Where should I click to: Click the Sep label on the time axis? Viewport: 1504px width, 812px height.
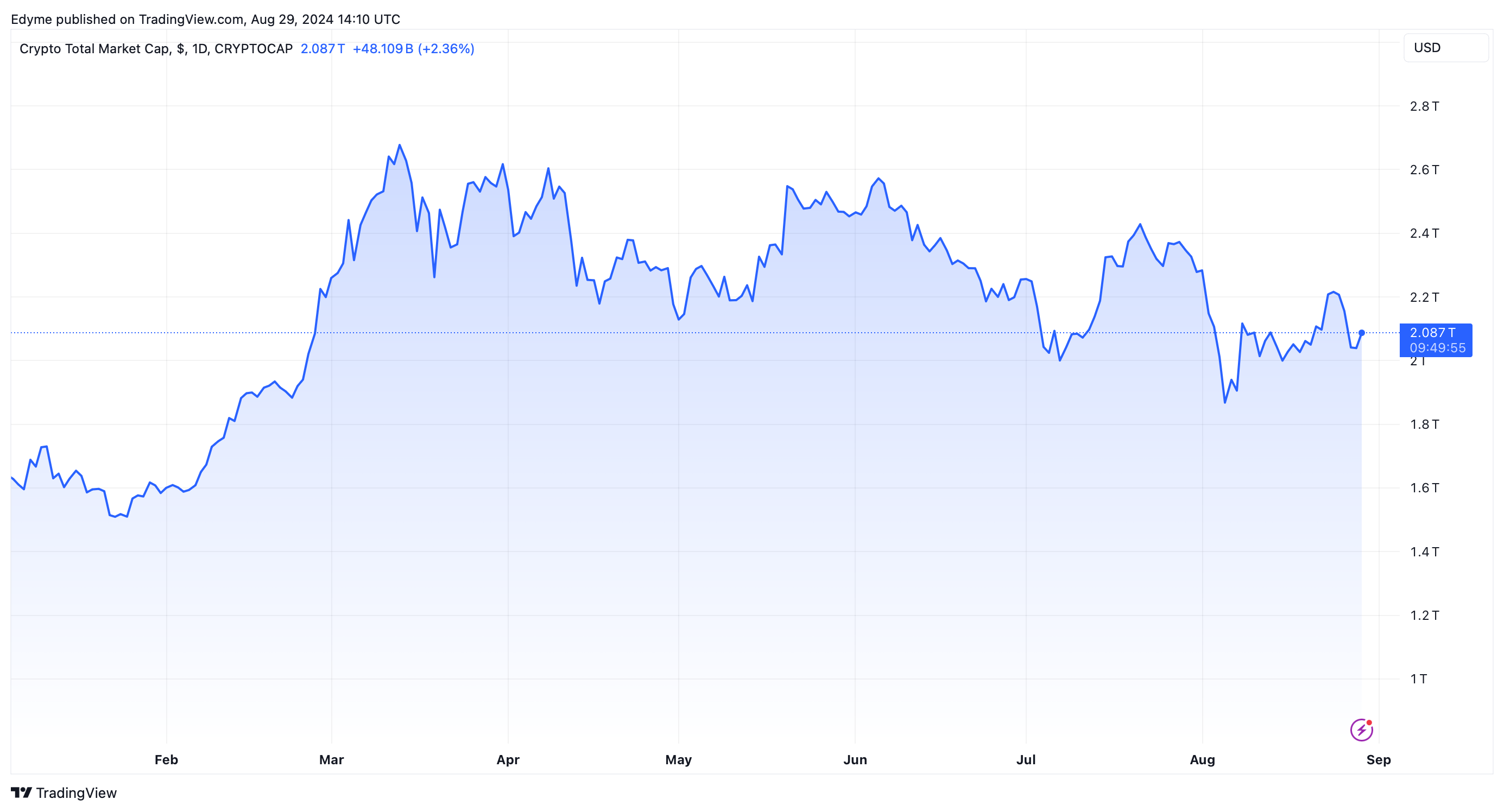click(1379, 759)
